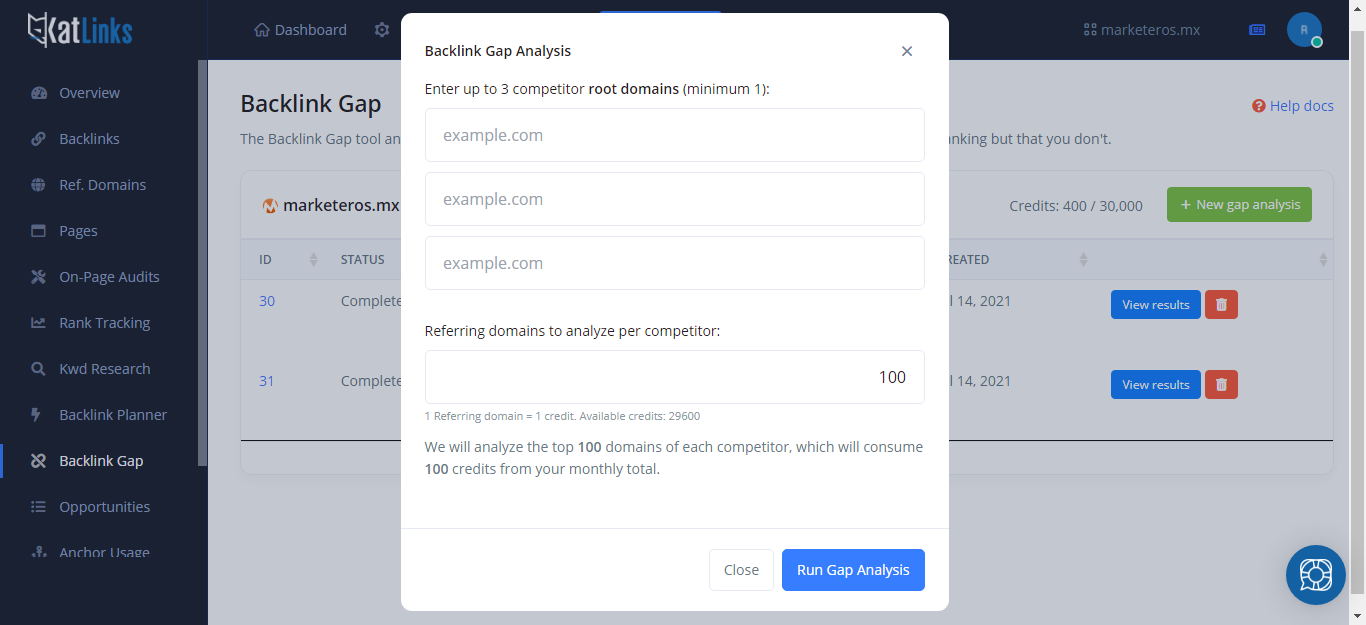This screenshot has width=1366, height=625.
Task: Delete gap analysis 31 with trash icon
Action: pos(1221,385)
